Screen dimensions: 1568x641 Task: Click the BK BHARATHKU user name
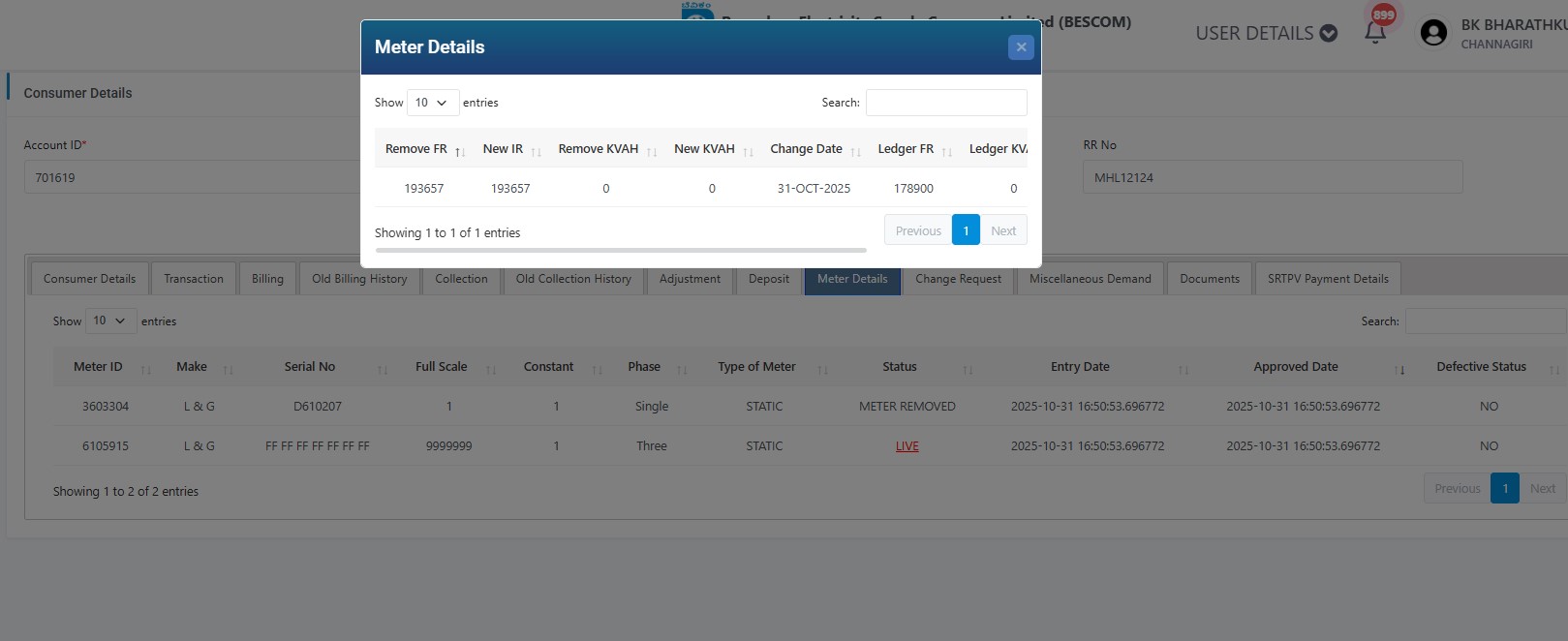1514,25
